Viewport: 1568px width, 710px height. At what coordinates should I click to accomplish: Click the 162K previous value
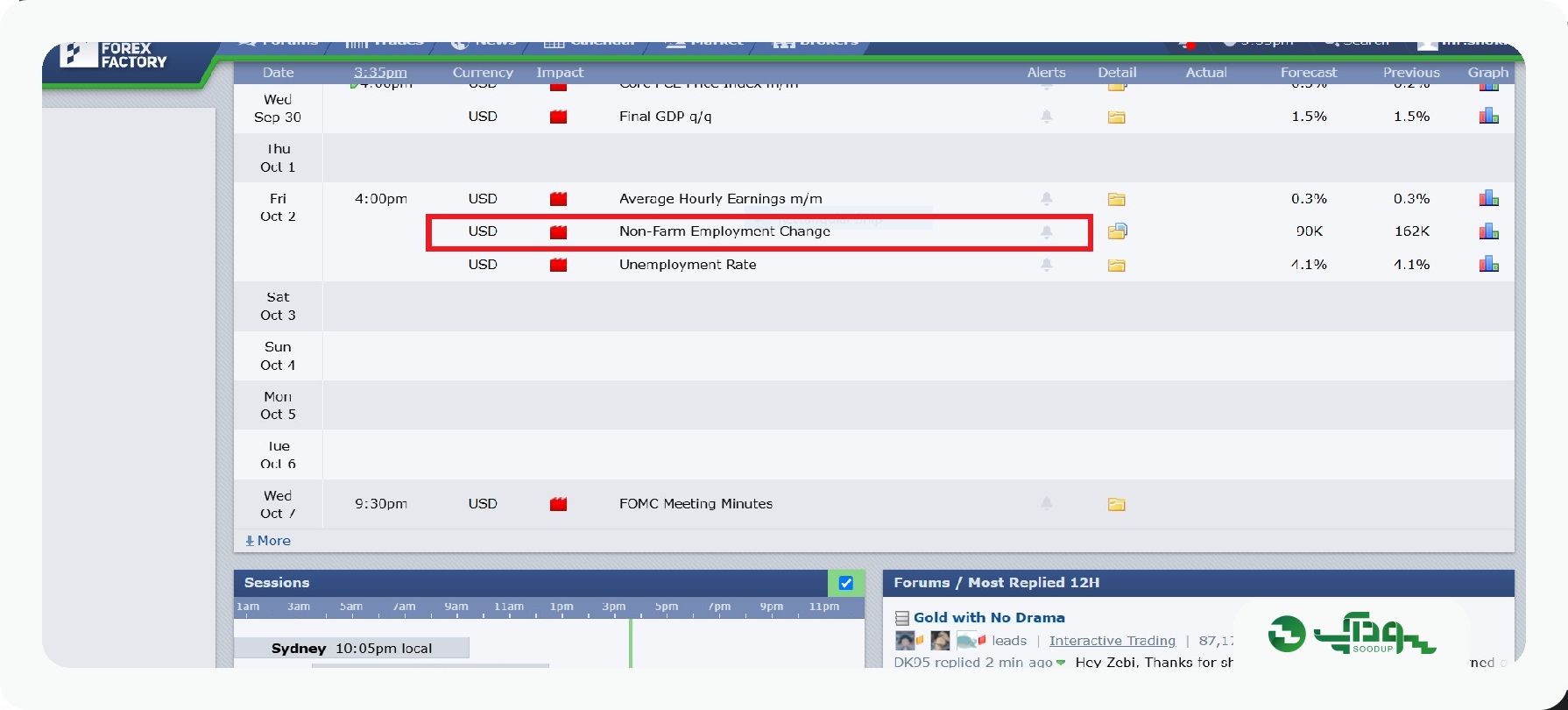click(1411, 231)
